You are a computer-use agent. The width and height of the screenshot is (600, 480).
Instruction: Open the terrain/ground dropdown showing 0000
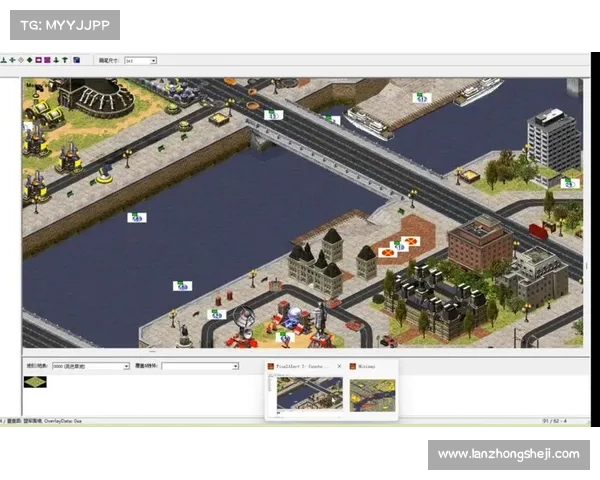(91, 366)
